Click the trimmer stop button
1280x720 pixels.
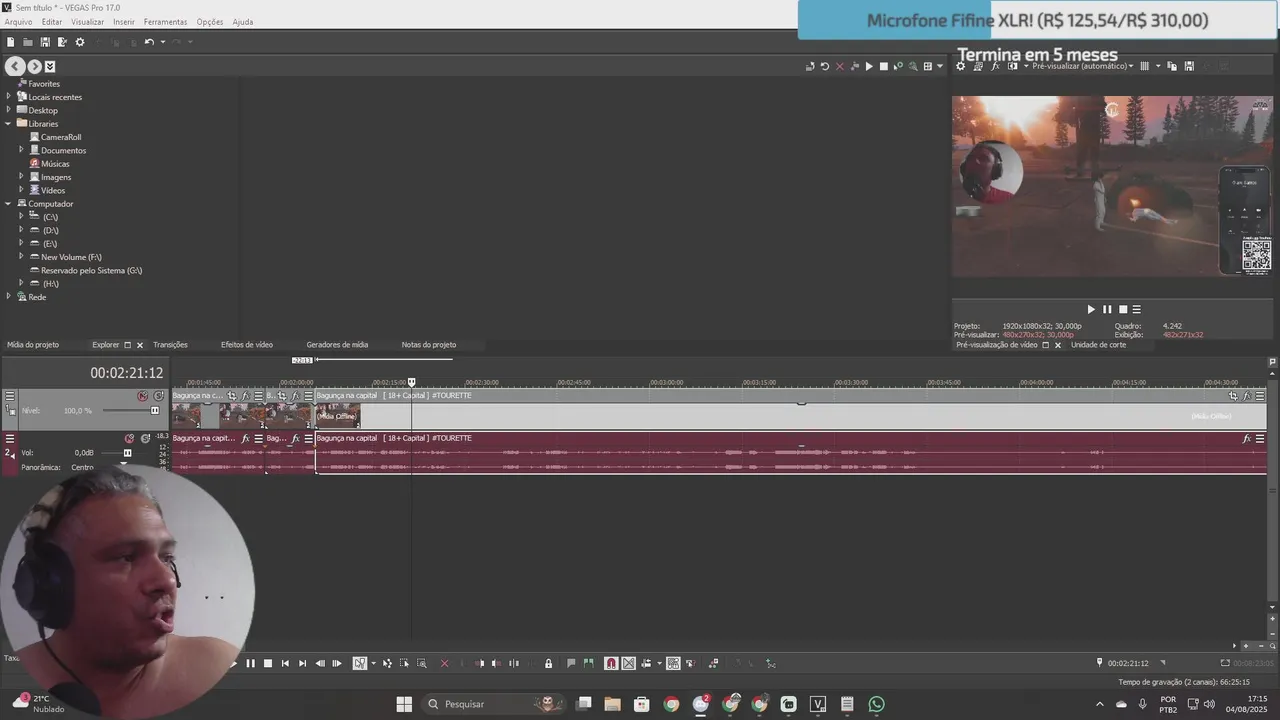(x=883, y=67)
